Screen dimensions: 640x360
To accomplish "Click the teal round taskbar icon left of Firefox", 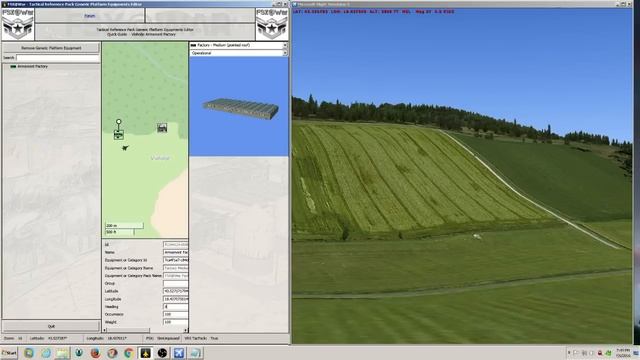I will pos(79,353).
